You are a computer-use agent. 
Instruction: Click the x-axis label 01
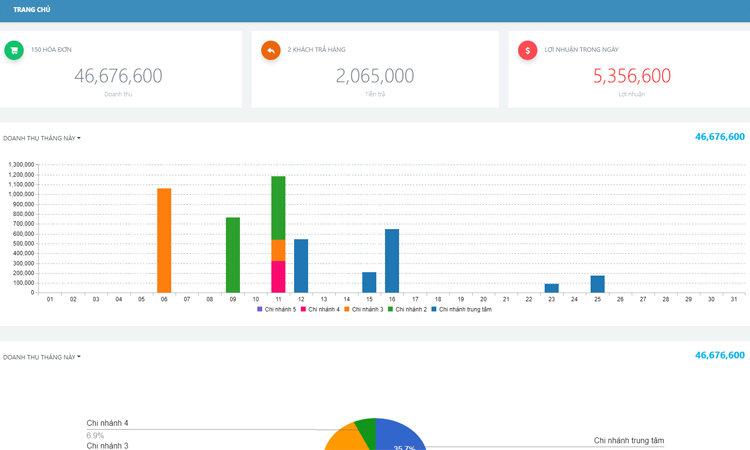(x=50, y=299)
